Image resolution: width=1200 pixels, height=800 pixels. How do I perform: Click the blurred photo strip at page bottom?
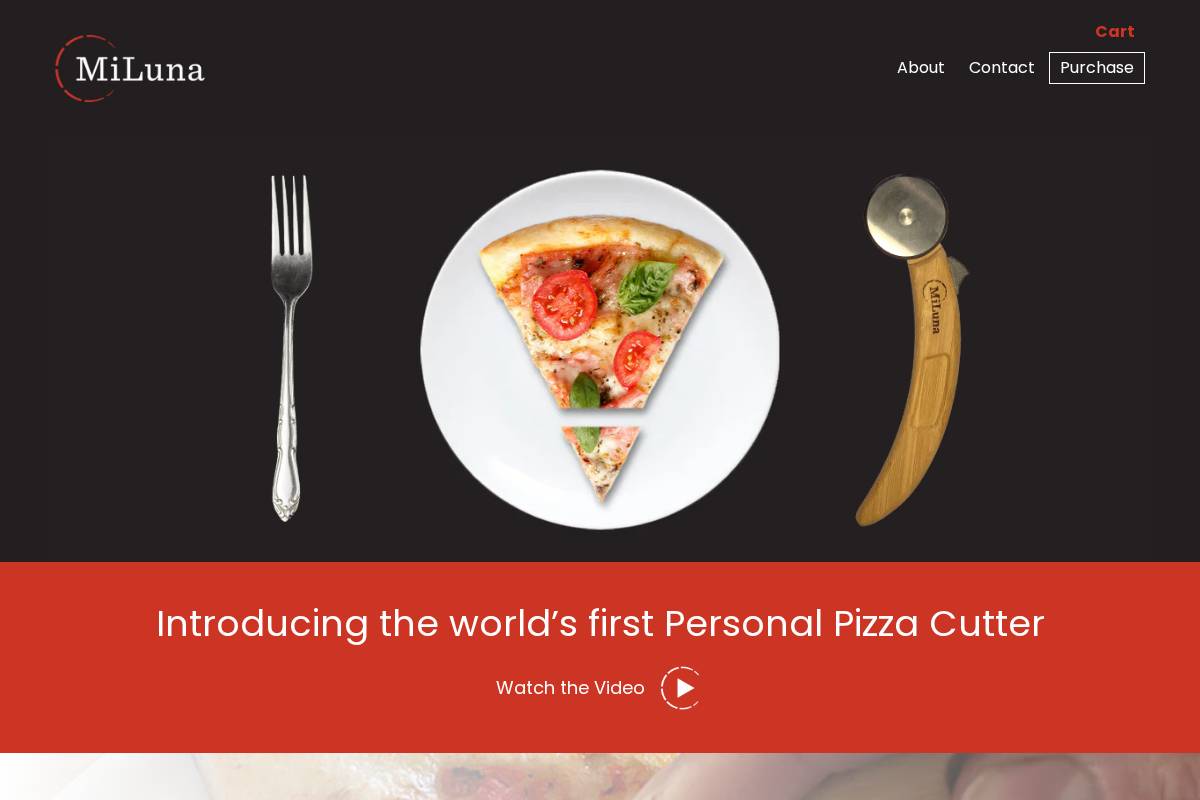coord(600,776)
